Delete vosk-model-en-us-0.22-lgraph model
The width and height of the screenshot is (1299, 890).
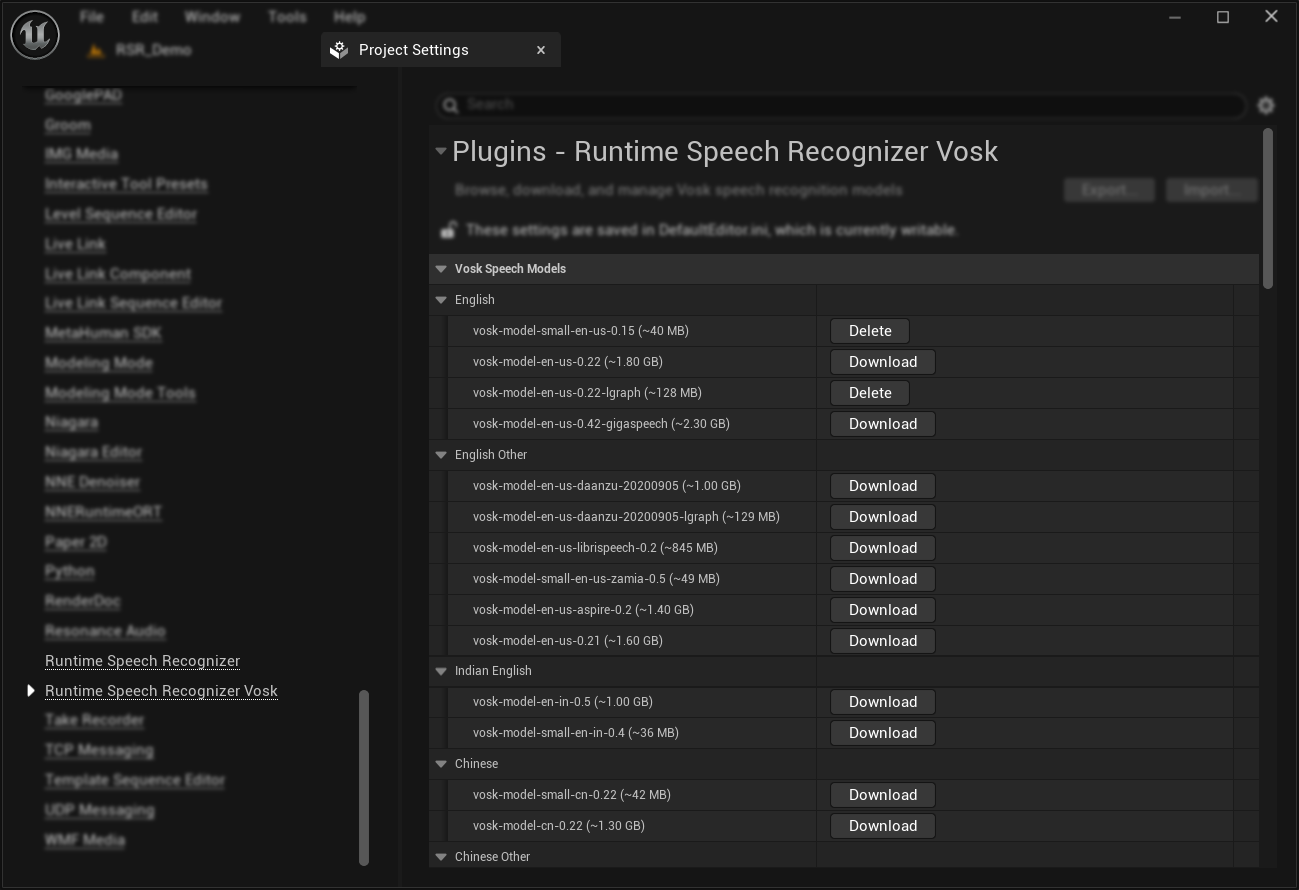tap(870, 393)
